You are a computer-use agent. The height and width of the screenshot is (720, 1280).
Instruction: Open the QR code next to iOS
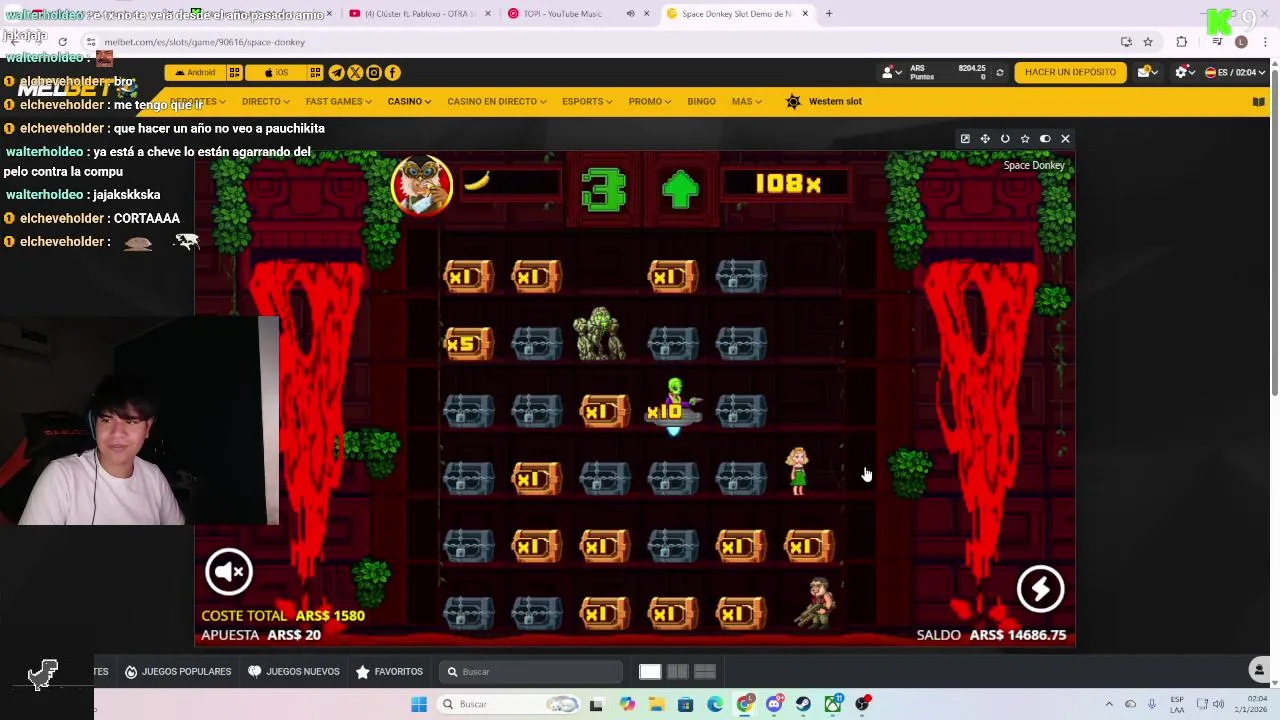[x=315, y=72]
